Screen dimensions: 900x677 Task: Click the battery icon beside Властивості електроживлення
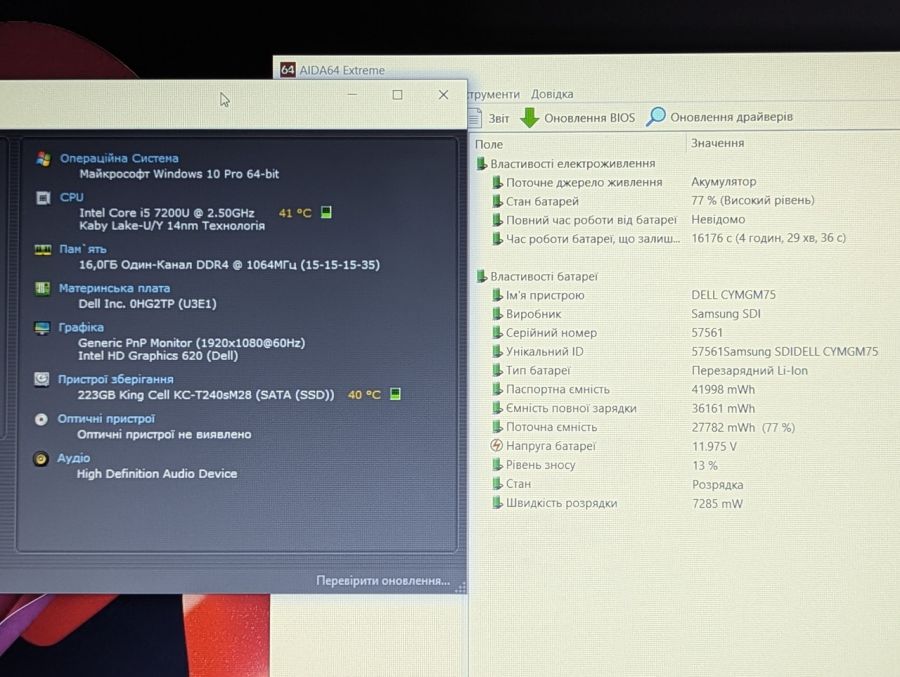tap(481, 164)
